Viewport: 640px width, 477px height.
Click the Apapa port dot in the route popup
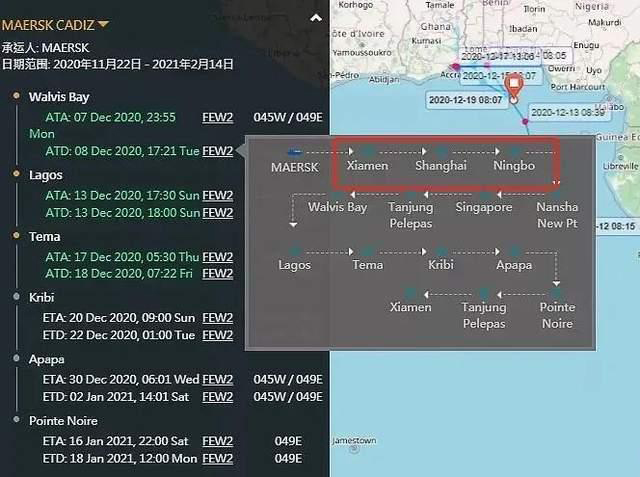pos(514,251)
